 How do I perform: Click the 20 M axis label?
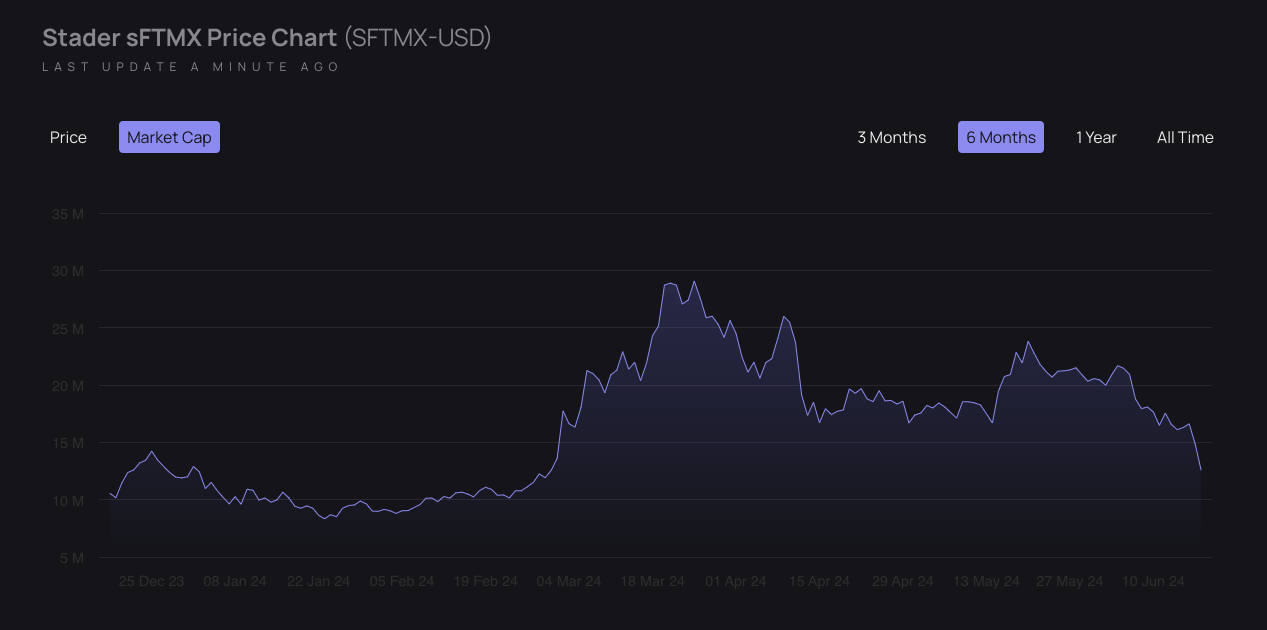(67, 386)
